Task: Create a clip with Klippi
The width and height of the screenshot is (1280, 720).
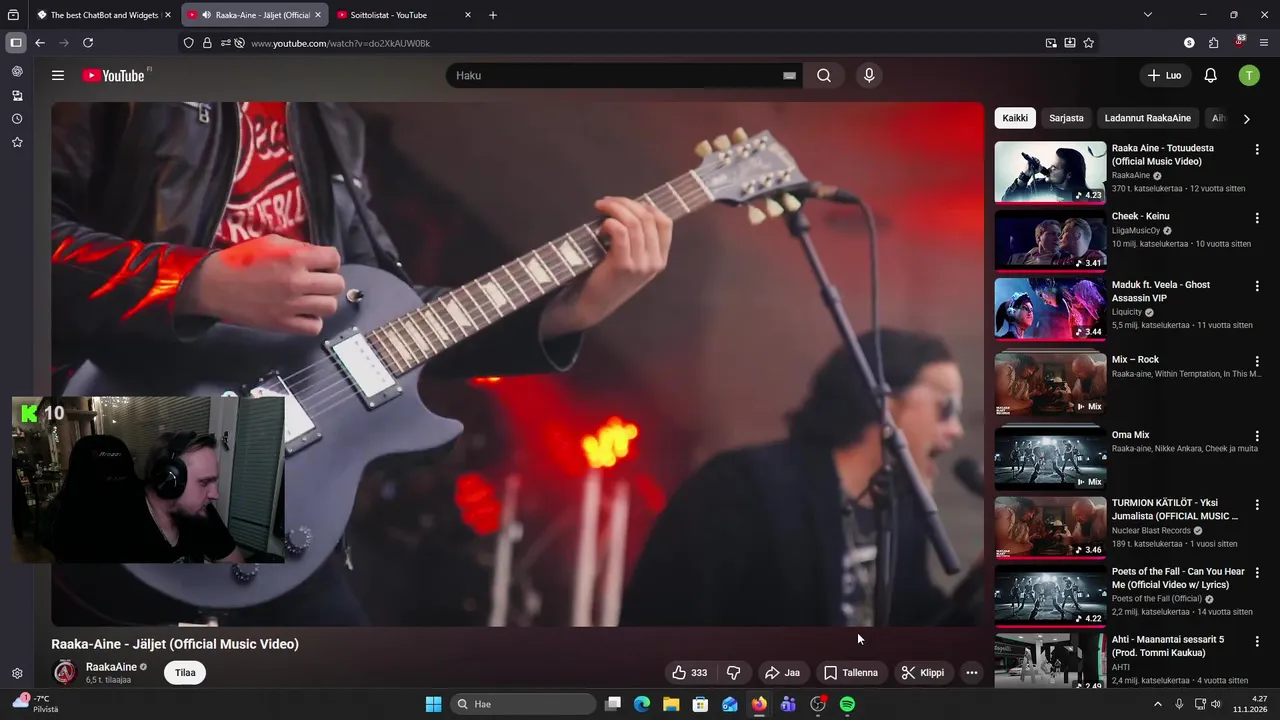Action: coord(922,673)
